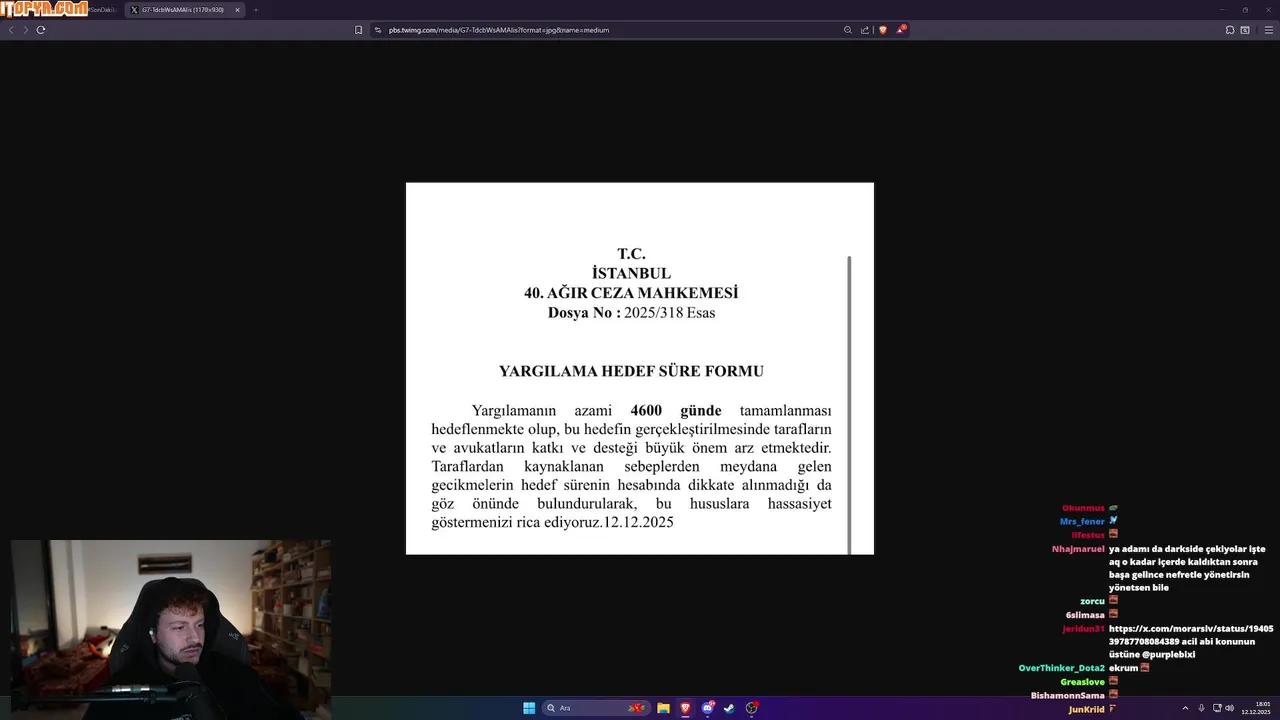This screenshot has width=1280, height=720.
Task: Click chat username Okunmus
Action: coord(1083,508)
